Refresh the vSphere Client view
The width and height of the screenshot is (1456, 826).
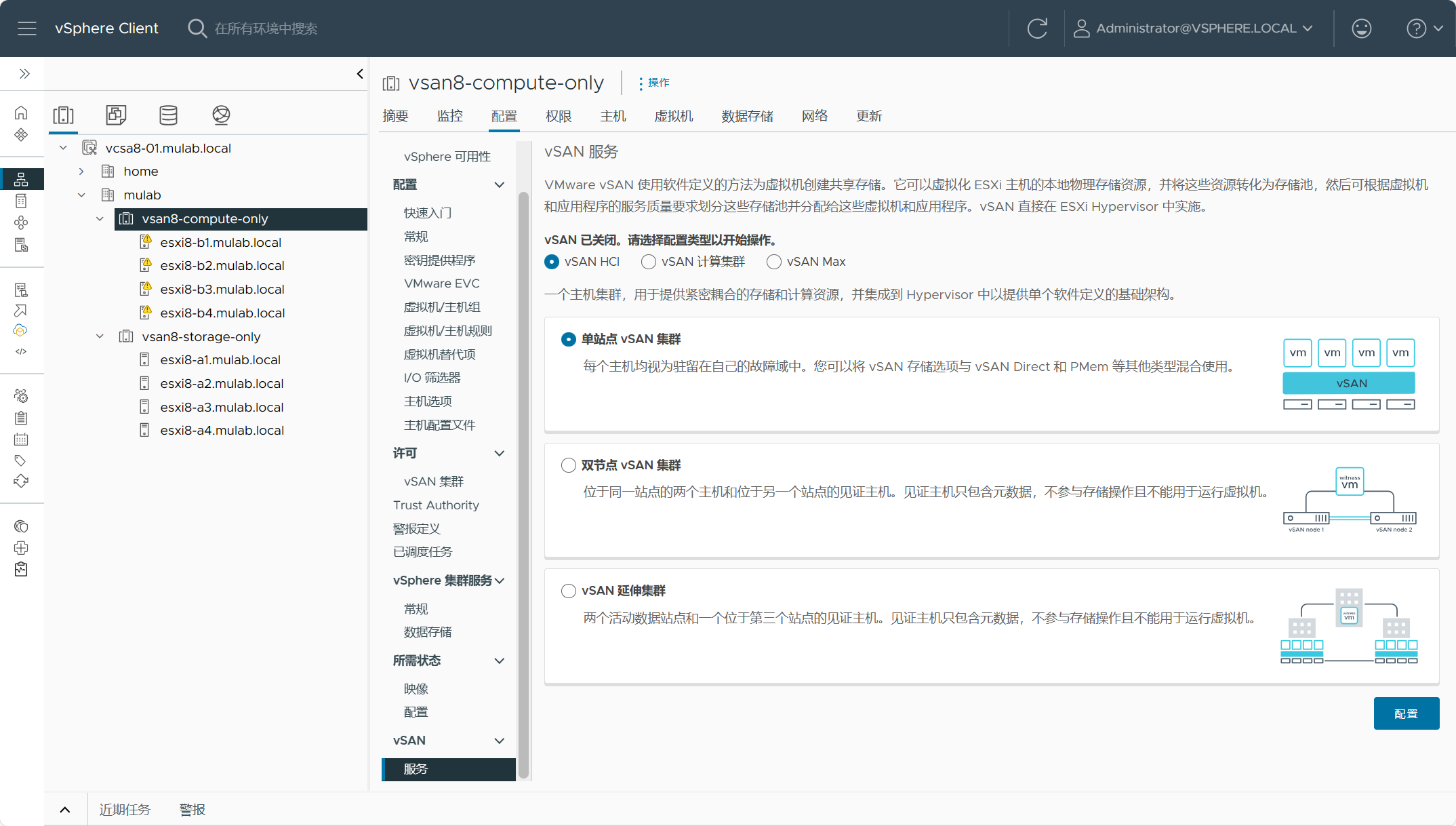point(1037,28)
